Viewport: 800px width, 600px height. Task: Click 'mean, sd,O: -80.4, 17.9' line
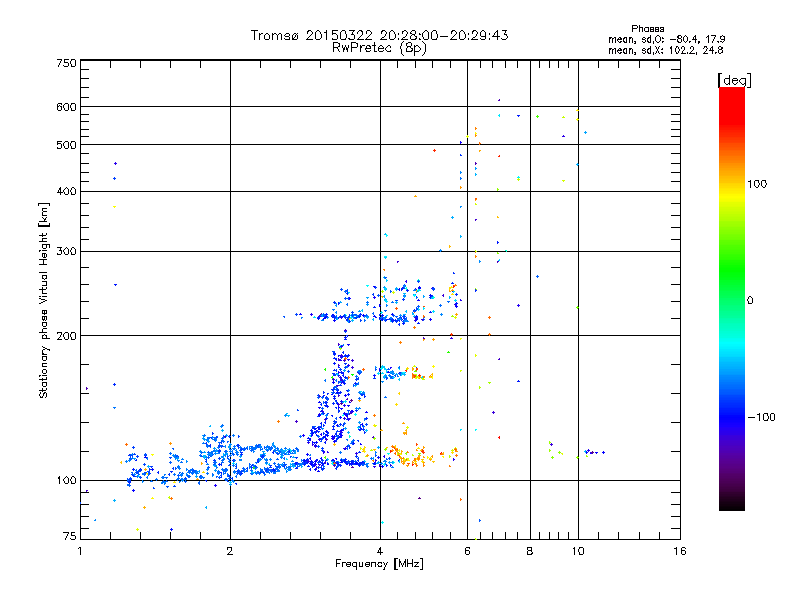(666, 39)
